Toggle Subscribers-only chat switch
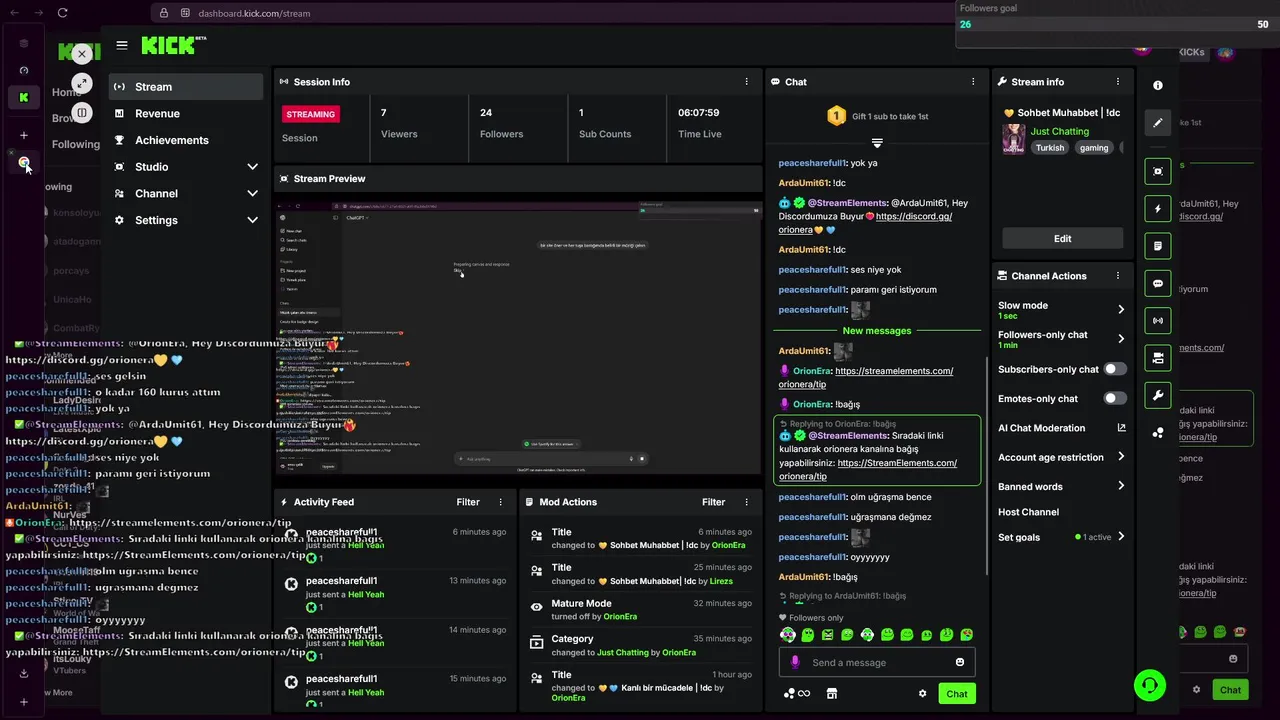Viewport: 1280px width, 720px height. click(x=1115, y=369)
